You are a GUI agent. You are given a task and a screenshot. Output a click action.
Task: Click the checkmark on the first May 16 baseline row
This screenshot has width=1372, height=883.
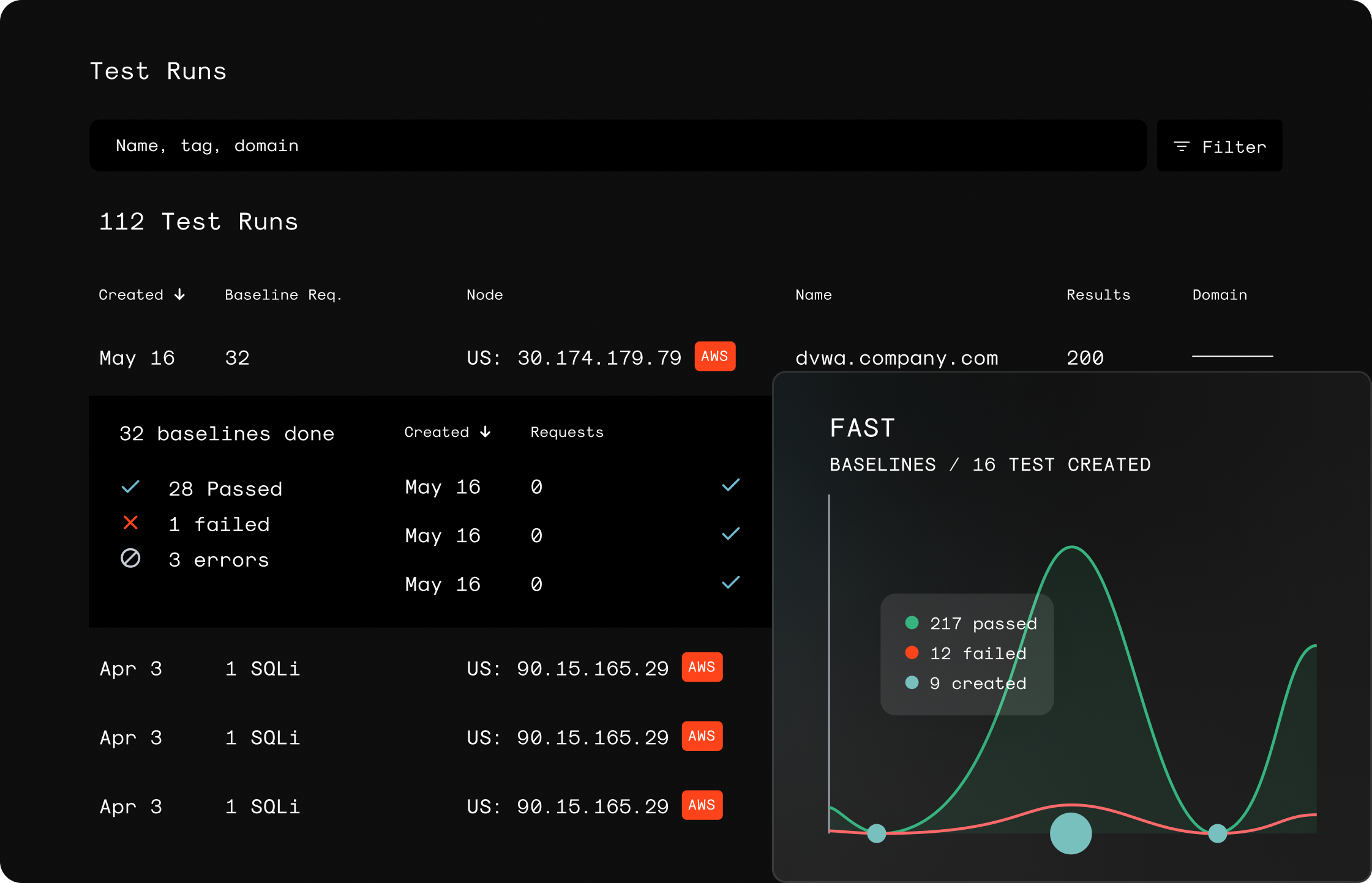pyautogui.click(x=730, y=486)
